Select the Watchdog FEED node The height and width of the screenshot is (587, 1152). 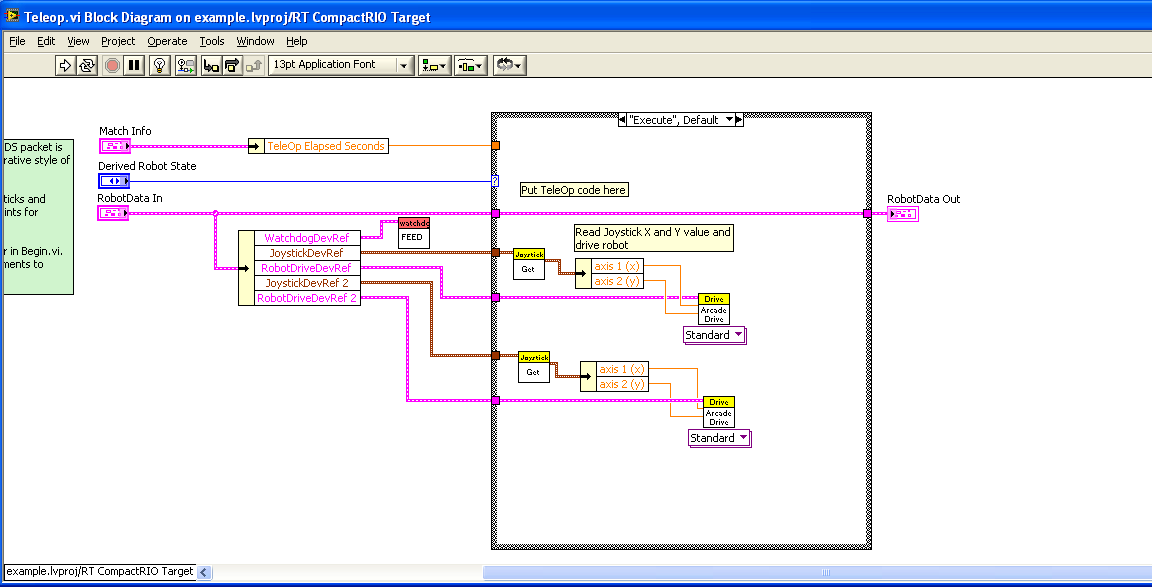tap(414, 233)
